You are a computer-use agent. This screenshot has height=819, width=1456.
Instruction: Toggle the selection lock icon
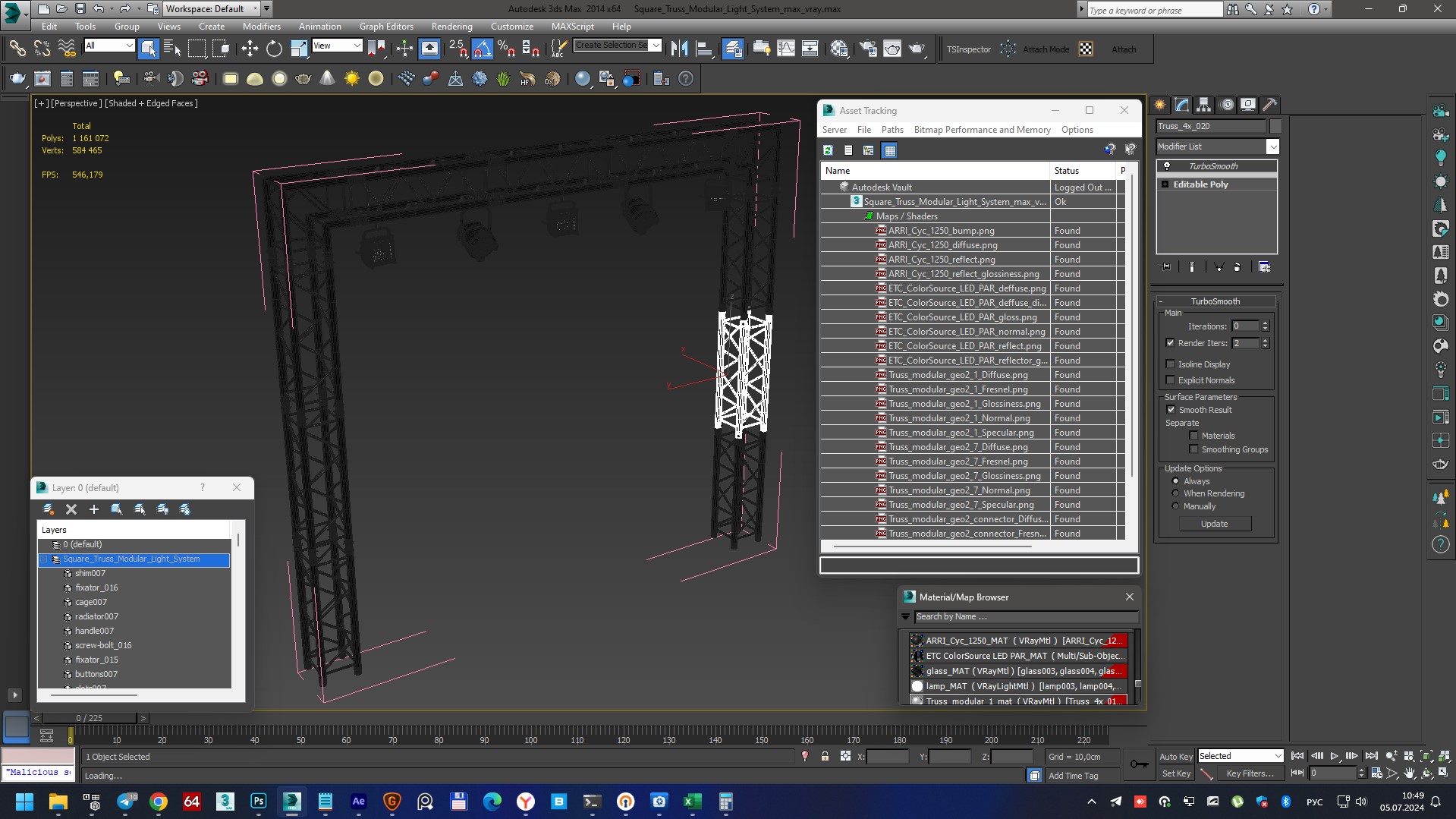[x=825, y=756]
